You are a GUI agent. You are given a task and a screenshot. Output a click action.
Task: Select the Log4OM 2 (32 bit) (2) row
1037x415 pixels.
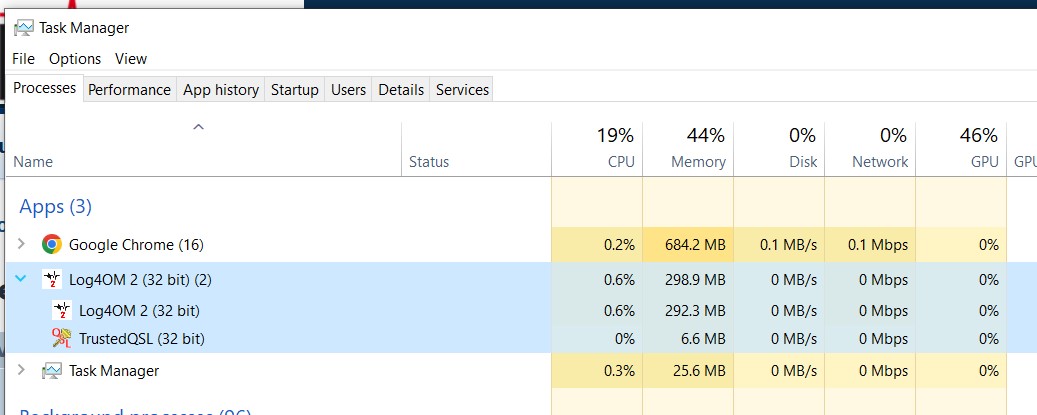tap(522, 280)
